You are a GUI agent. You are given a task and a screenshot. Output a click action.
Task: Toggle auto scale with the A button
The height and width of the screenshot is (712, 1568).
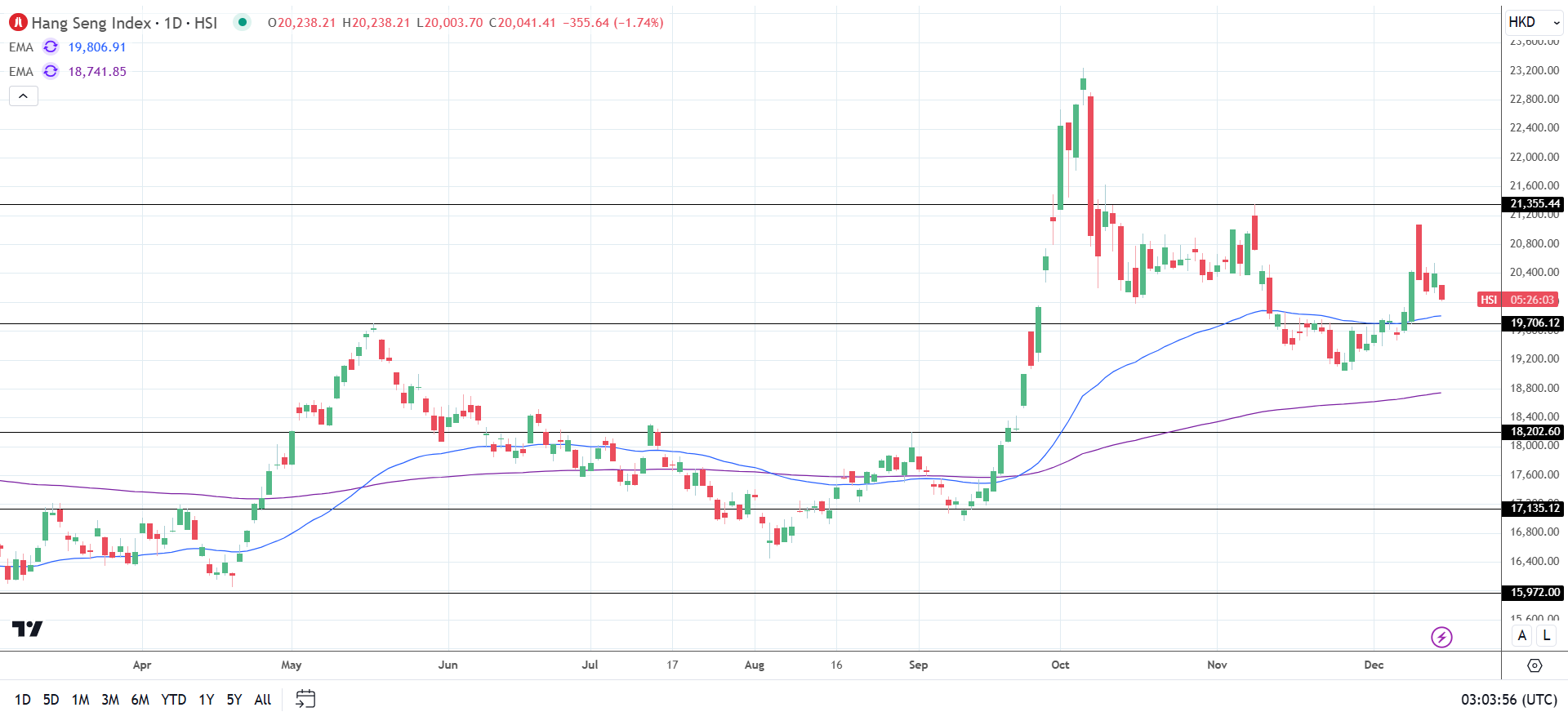pos(1521,635)
